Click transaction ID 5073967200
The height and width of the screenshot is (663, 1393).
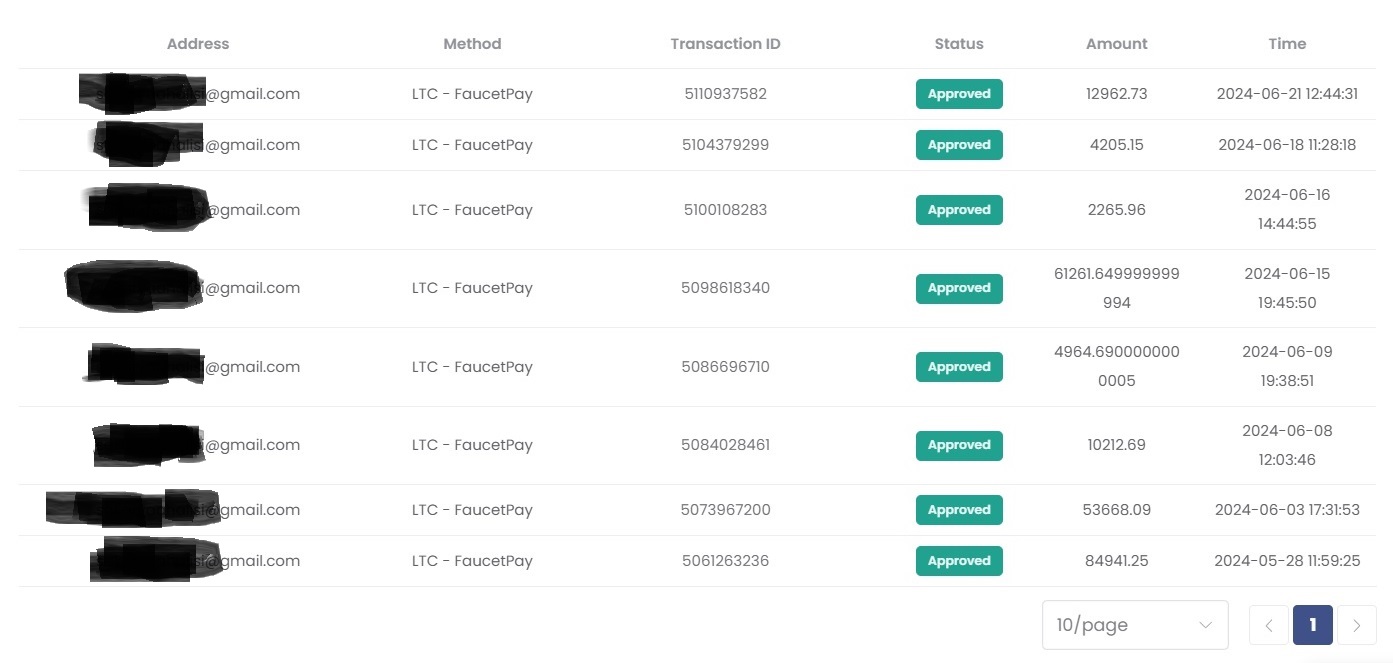[x=725, y=510]
